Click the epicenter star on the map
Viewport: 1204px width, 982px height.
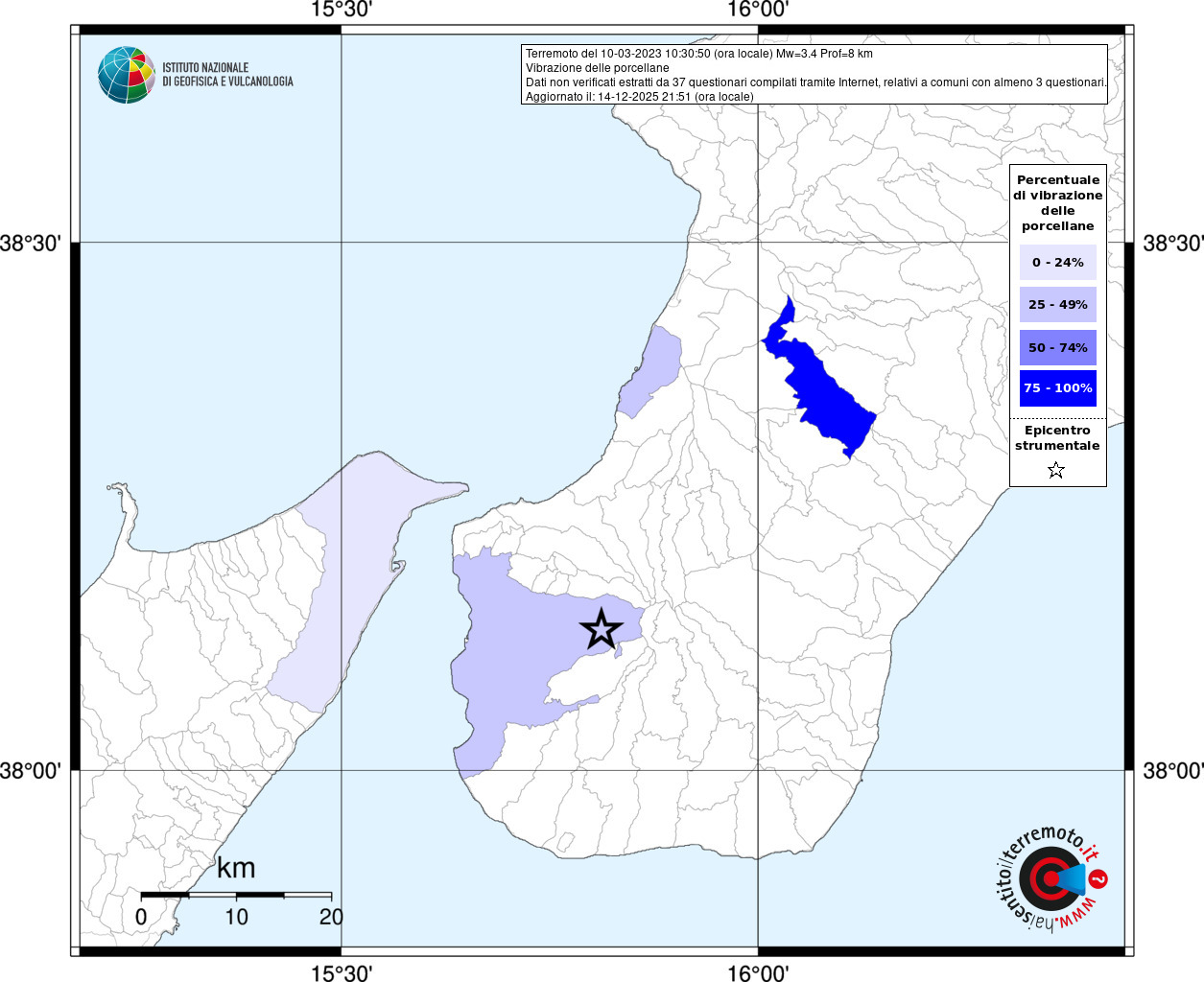tap(602, 629)
